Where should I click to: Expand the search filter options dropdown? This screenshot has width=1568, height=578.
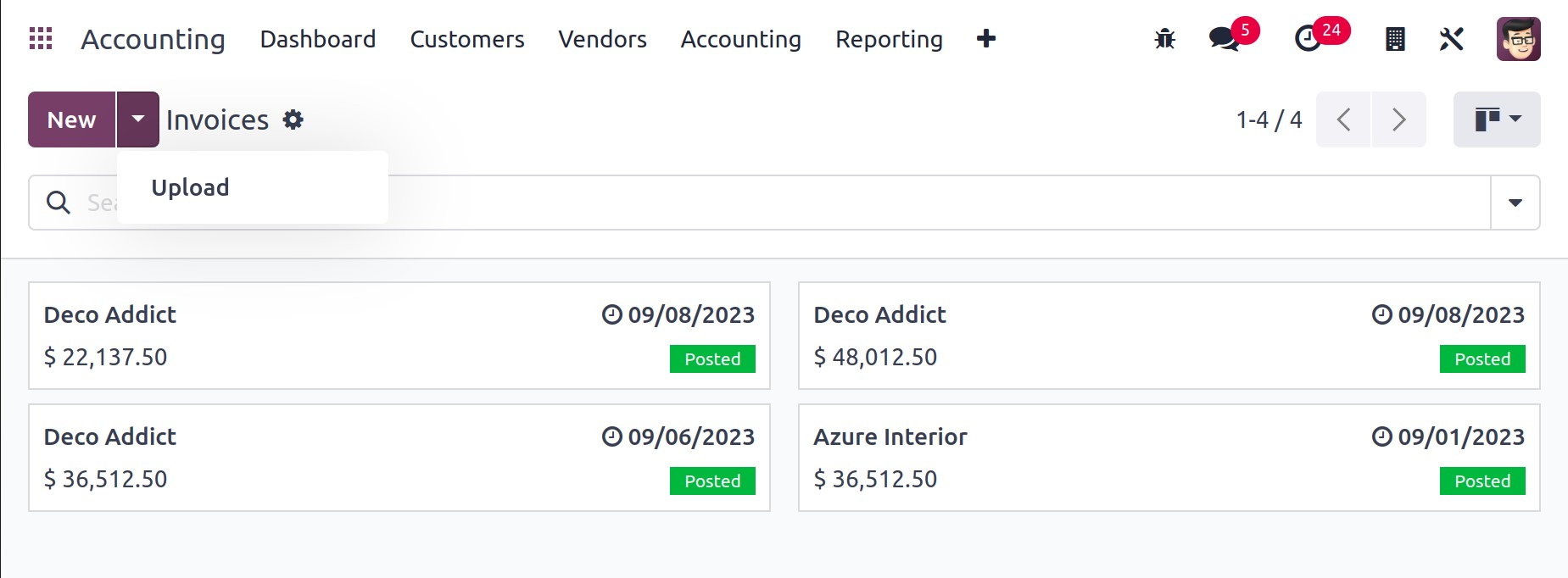click(1515, 203)
